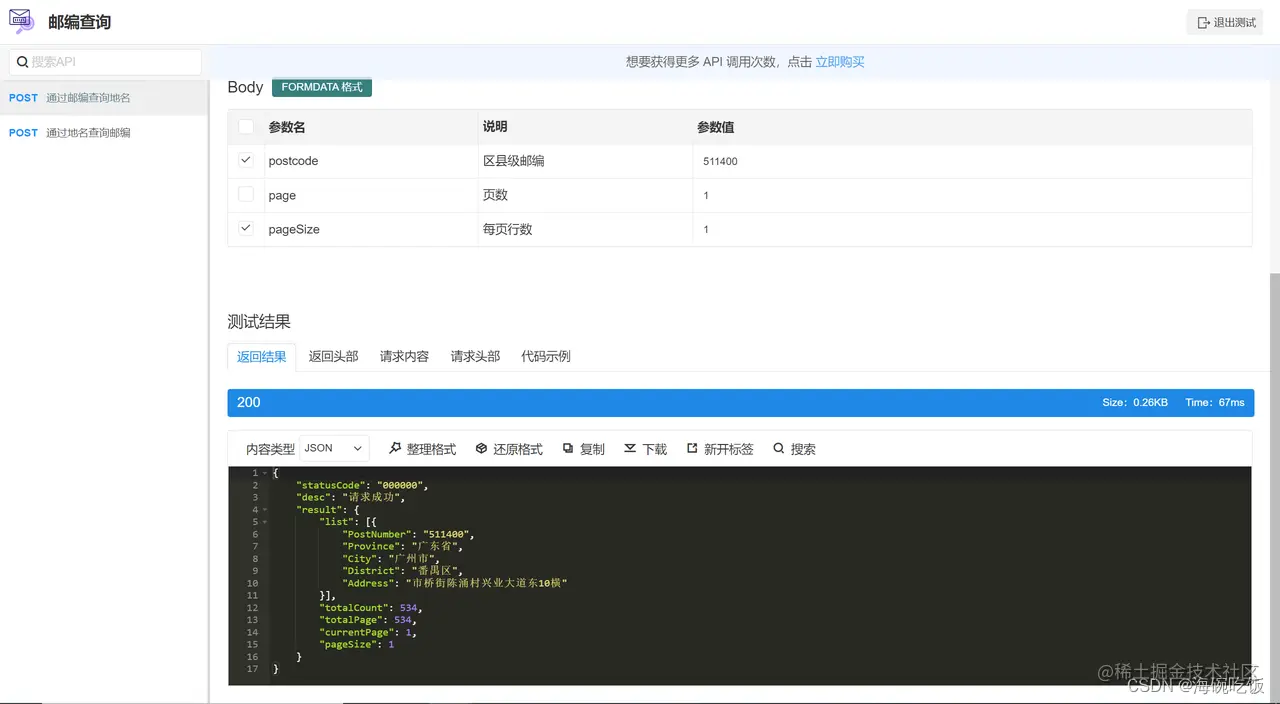The width and height of the screenshot is (1280, 704).
Task: Collapse the "result" object fold at line 4
Action: (265, 510)
